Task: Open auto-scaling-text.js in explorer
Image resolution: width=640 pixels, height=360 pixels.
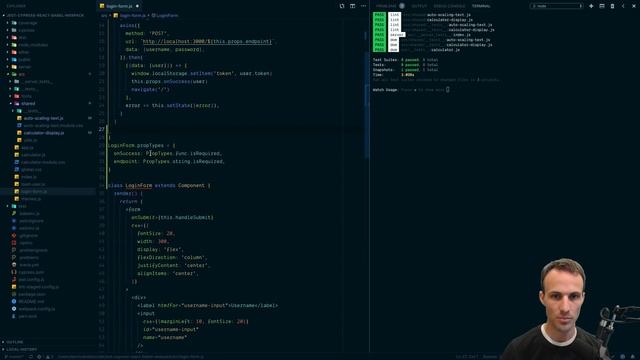Action: (x=43, y=118)
